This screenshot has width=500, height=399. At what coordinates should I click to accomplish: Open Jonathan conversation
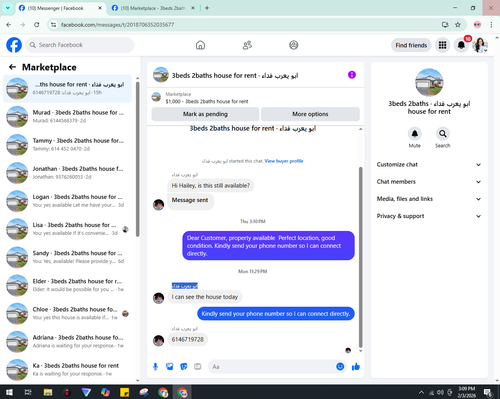(67, 173)
